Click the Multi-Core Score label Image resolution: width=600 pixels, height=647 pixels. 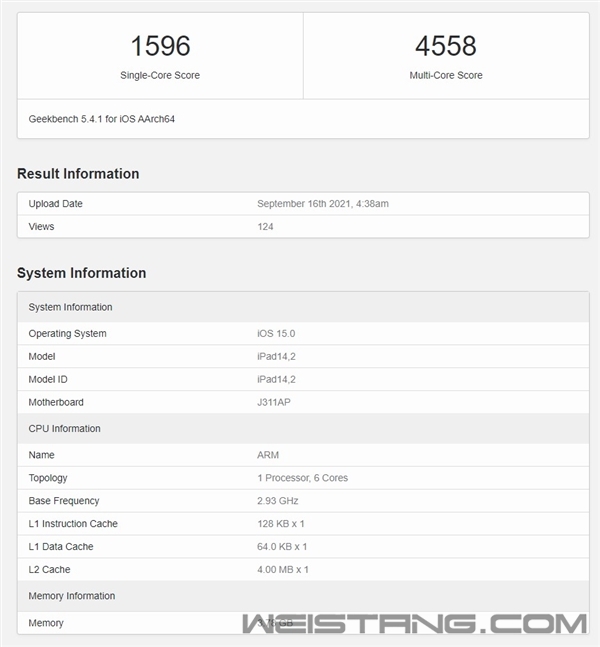point(446,75)
